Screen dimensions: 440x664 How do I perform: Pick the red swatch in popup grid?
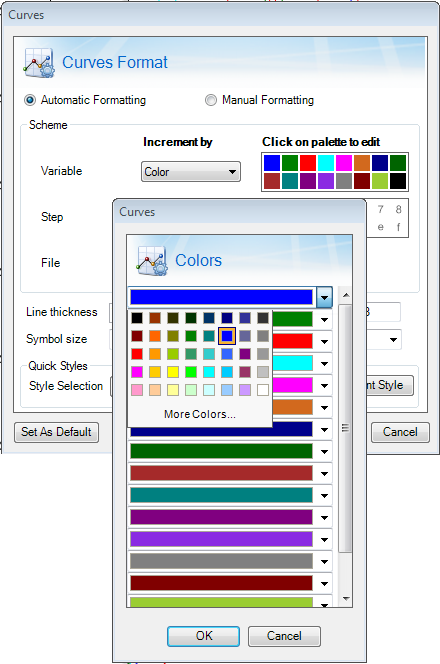point(137,354)
